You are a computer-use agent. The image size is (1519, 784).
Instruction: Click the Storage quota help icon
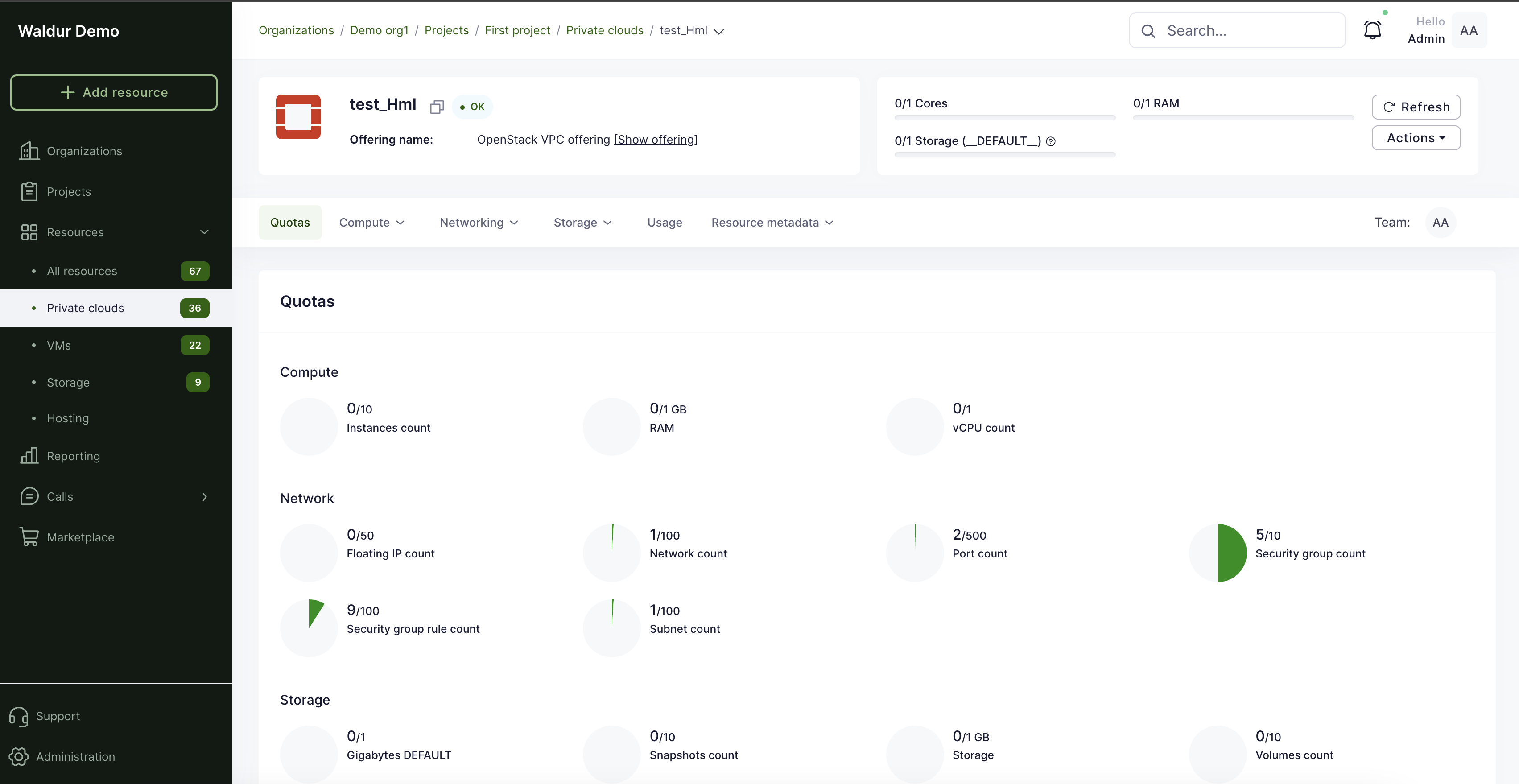(x=1050, y=141)
